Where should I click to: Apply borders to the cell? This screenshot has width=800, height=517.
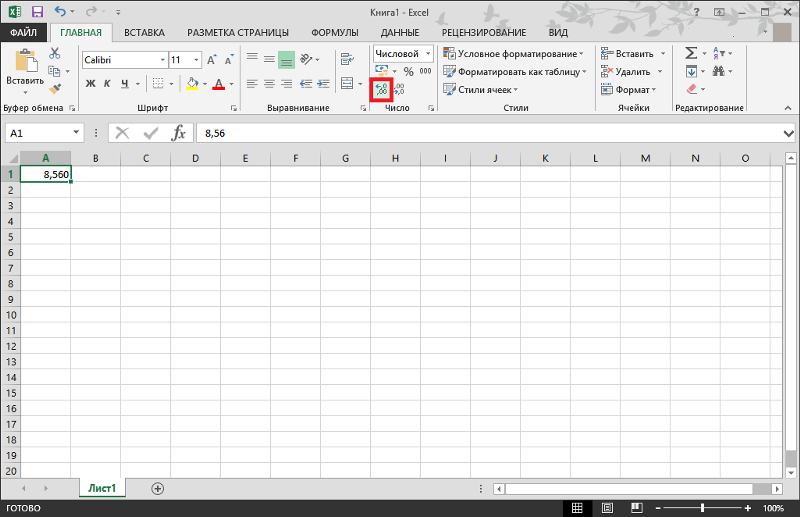coord(158,83)
